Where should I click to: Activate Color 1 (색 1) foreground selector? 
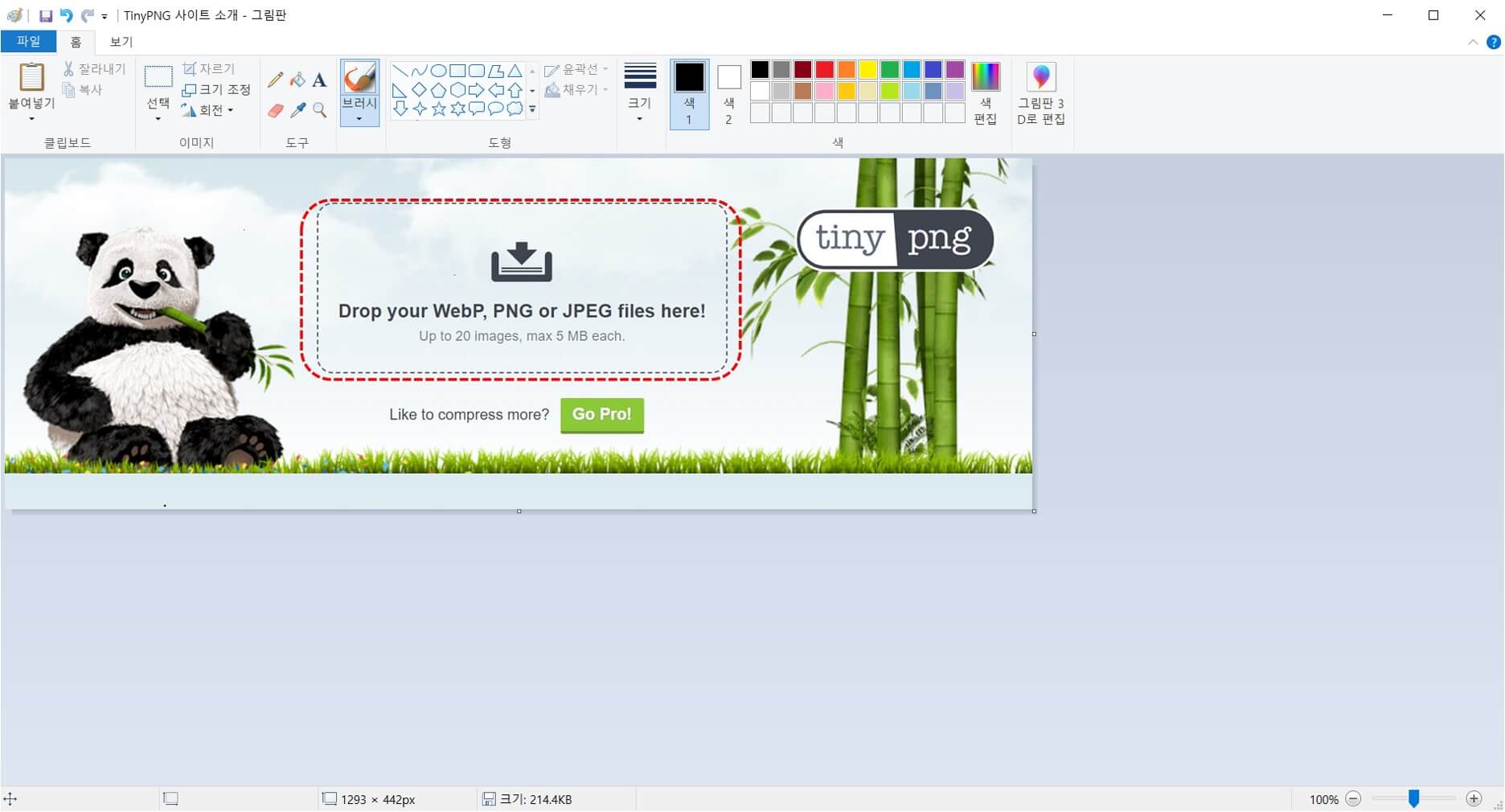pyautogui.click(x=689, y=94)
